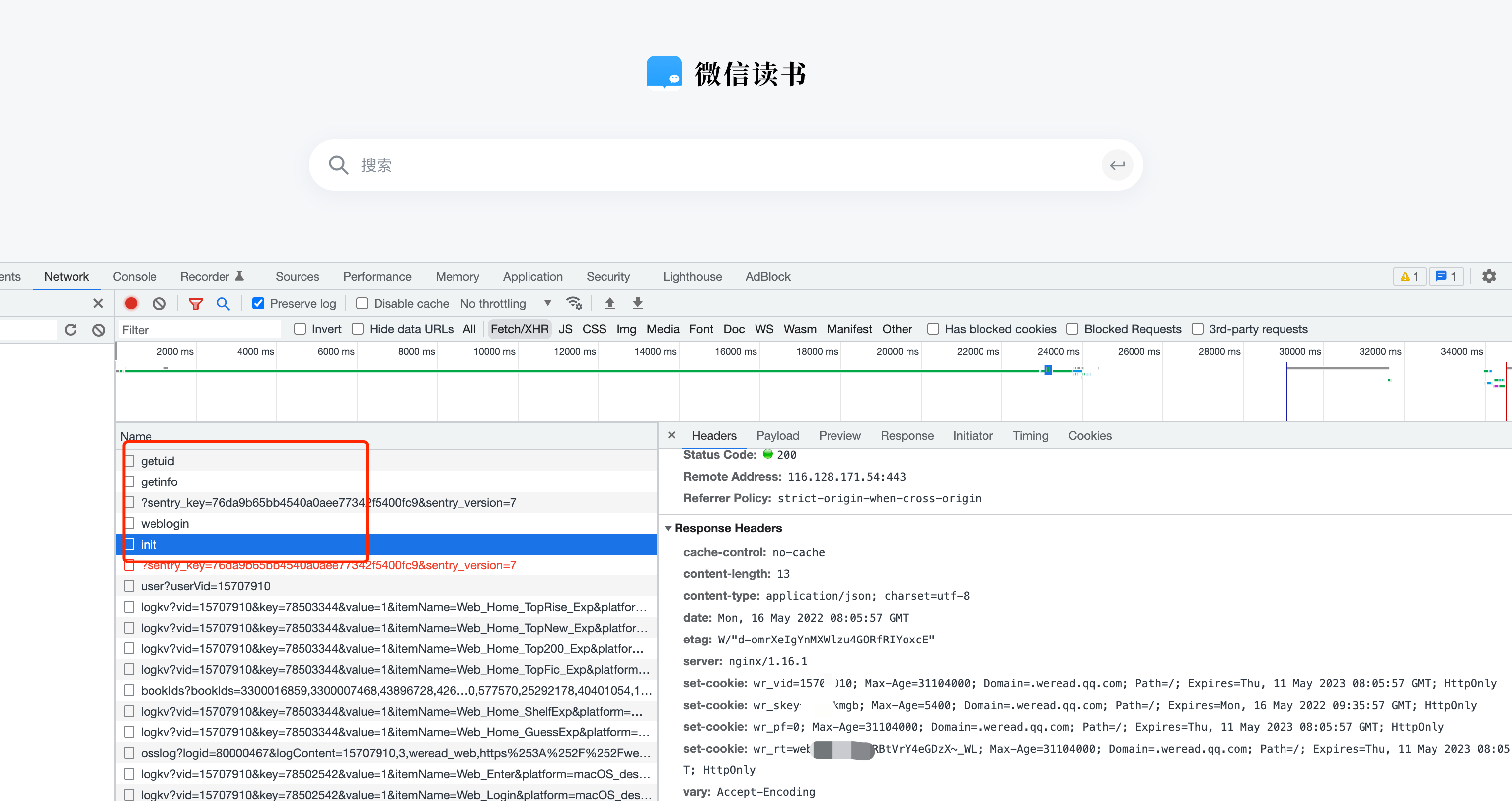Viewport: 1512px width, 801px height.
Task: Enable the Disable cache checkbox
Action: point(362,303)
